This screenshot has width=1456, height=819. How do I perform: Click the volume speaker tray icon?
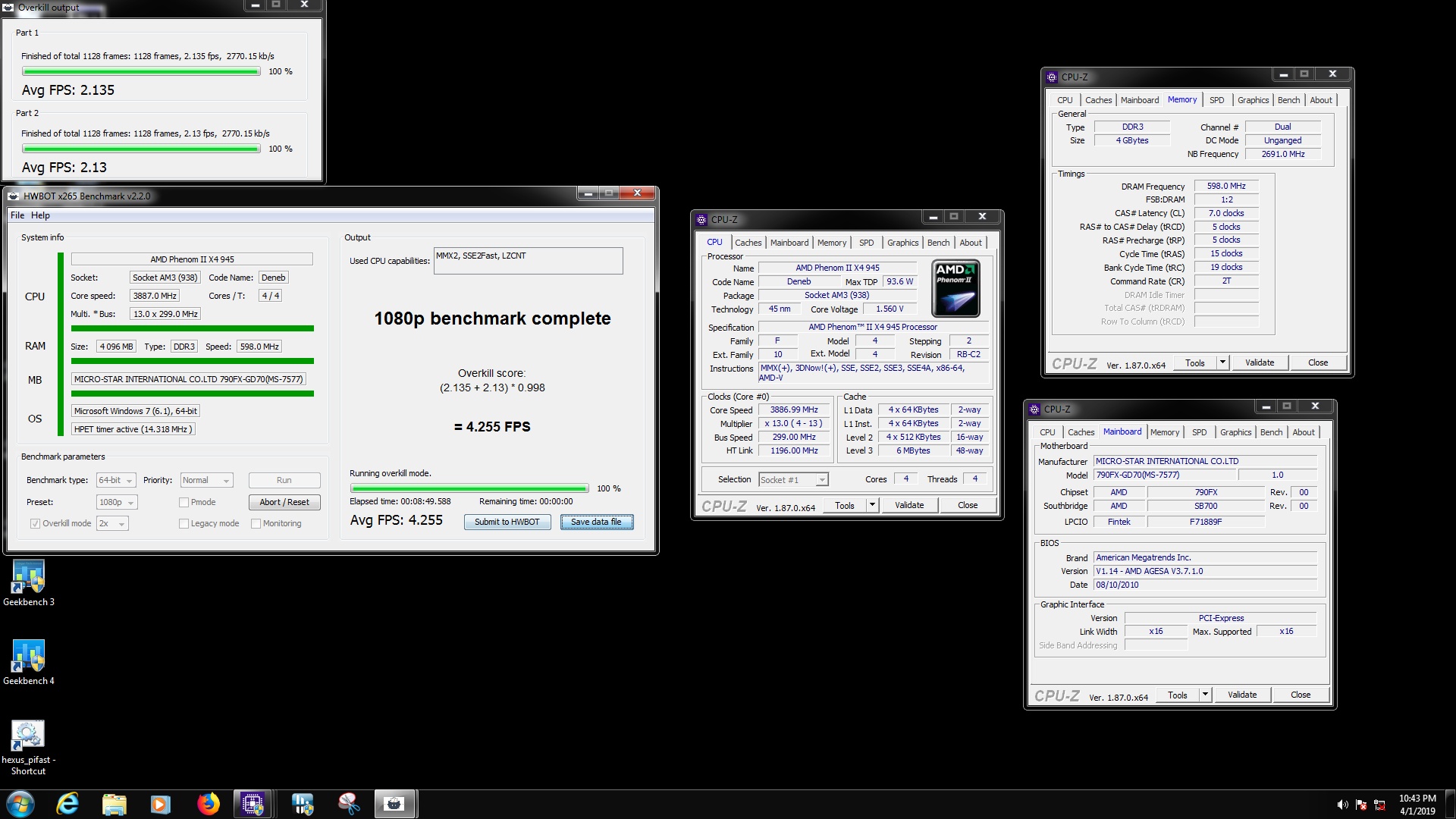click(1342, 805)
